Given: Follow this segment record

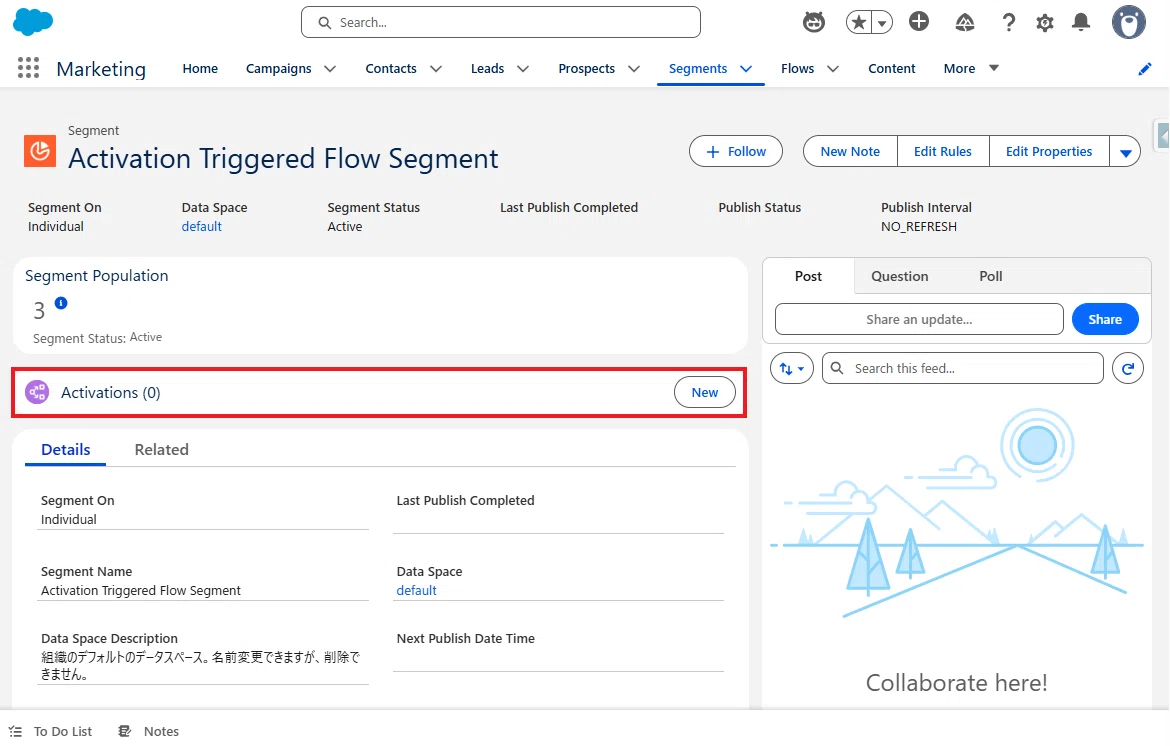Looking at the screenshot, I should click(736, 151).
